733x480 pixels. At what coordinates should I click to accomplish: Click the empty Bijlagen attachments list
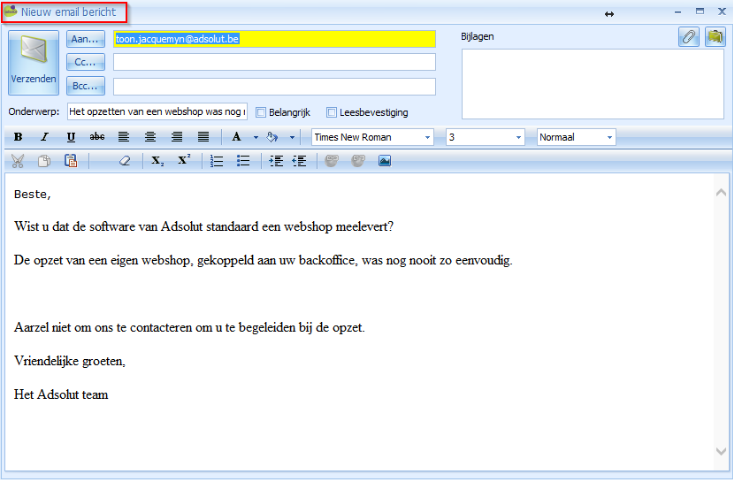pyautogui.click(x=593, y=84)
